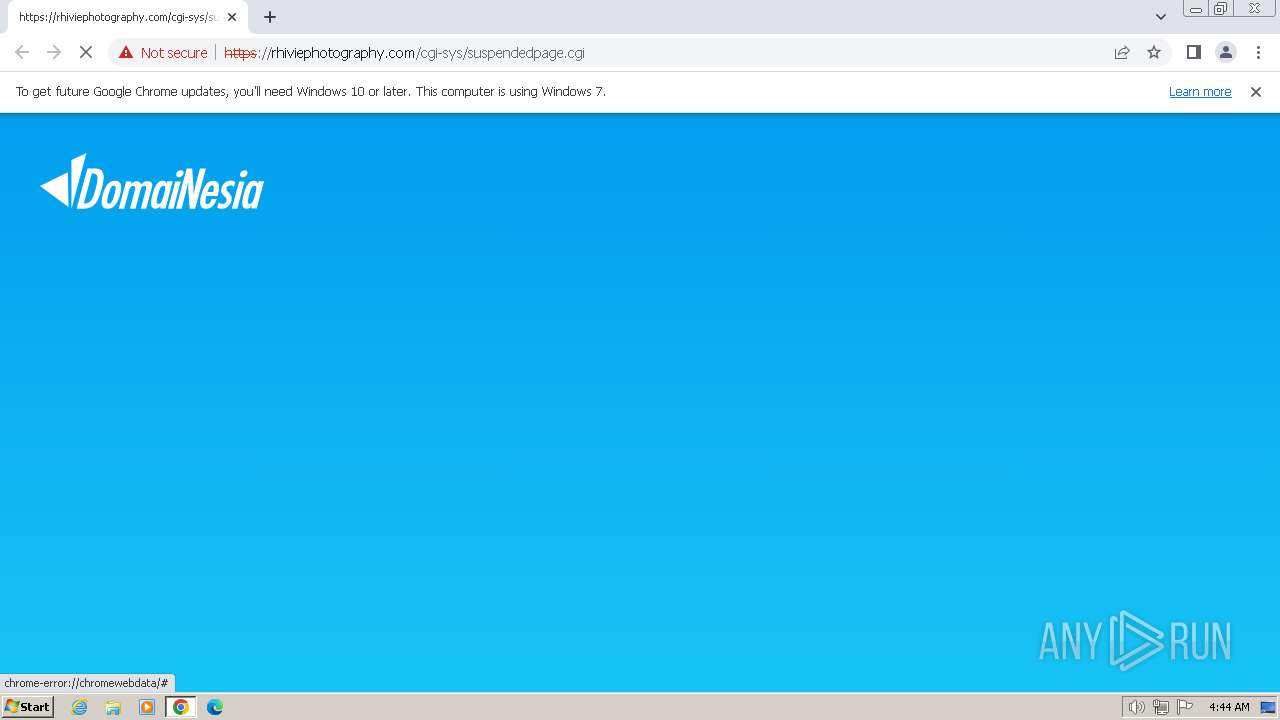Click the Show desktop button
Image resolution: width=1280 pixels, height=720 pixels.
[x=1268, y=707]
